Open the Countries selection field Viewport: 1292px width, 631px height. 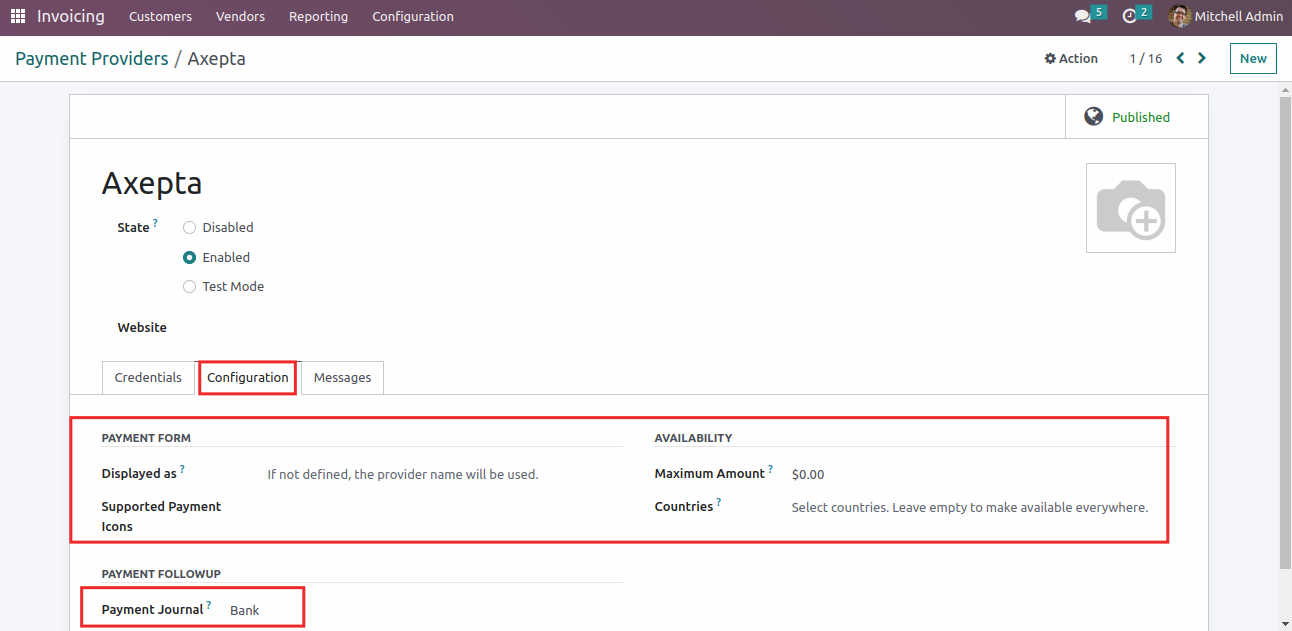point(968,507)
